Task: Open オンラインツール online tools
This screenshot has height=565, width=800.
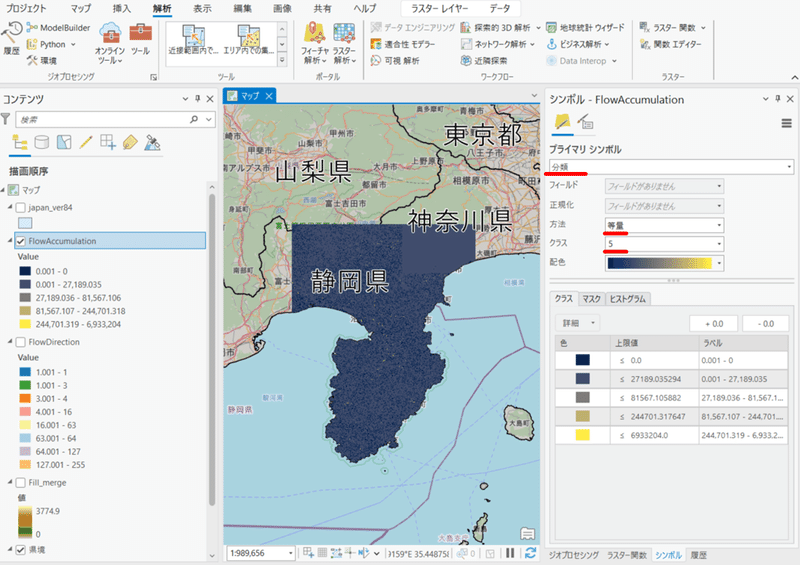Action: (110, 43)
